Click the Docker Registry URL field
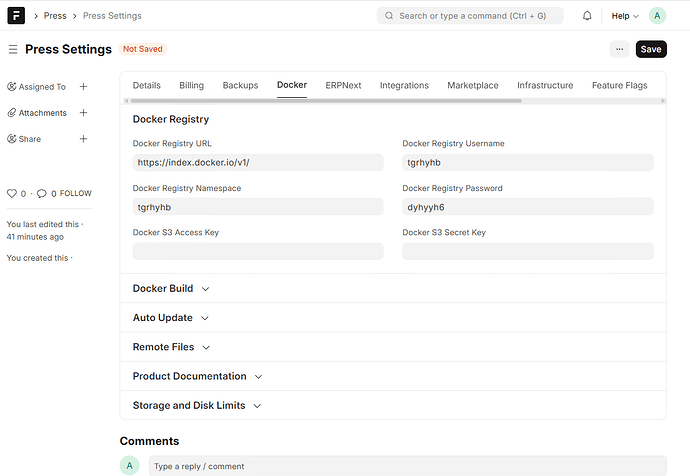Image resolution: width=690 pixels, height=476 pixels. click(258, 162)
